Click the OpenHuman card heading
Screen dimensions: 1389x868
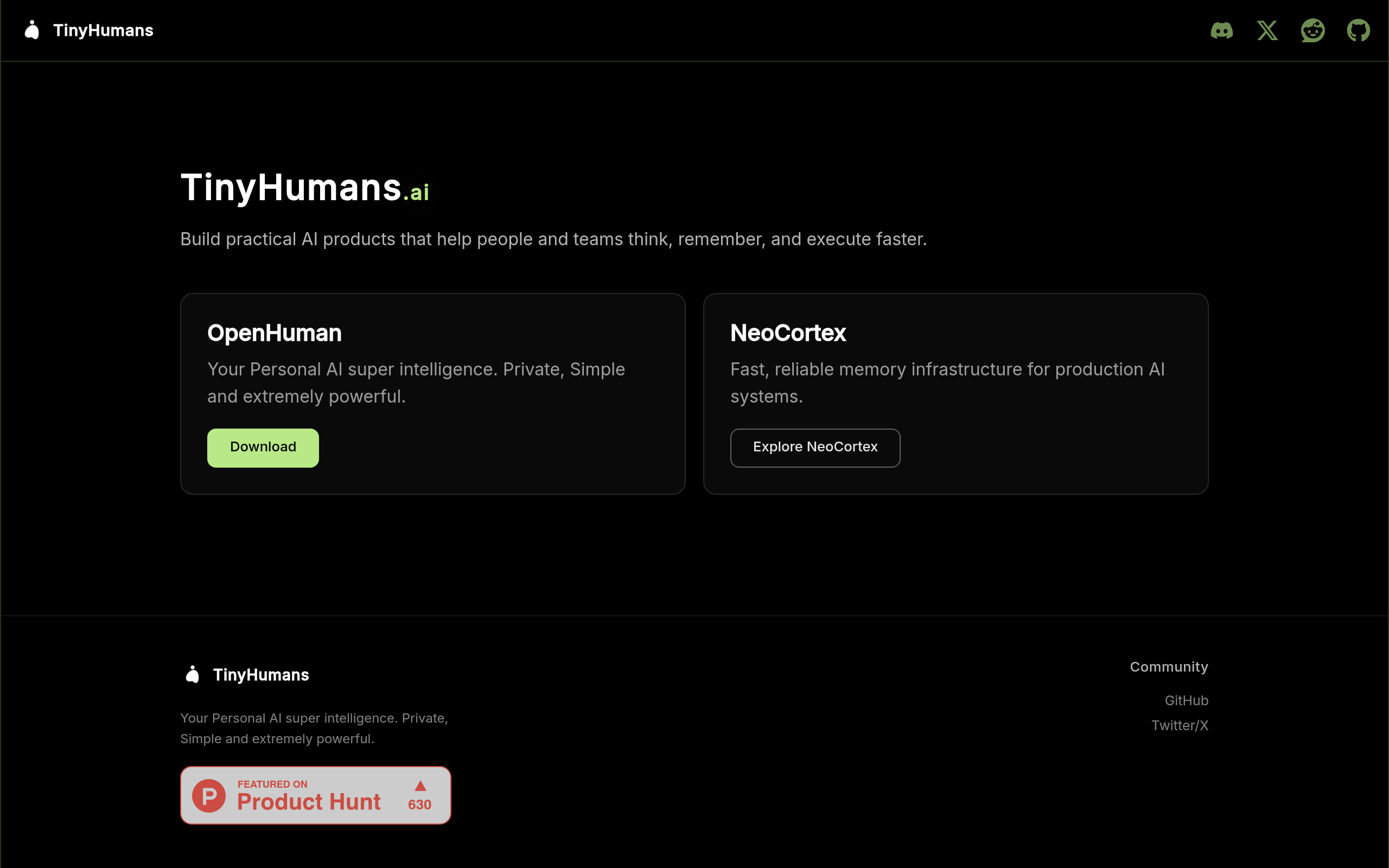point(275,333)
